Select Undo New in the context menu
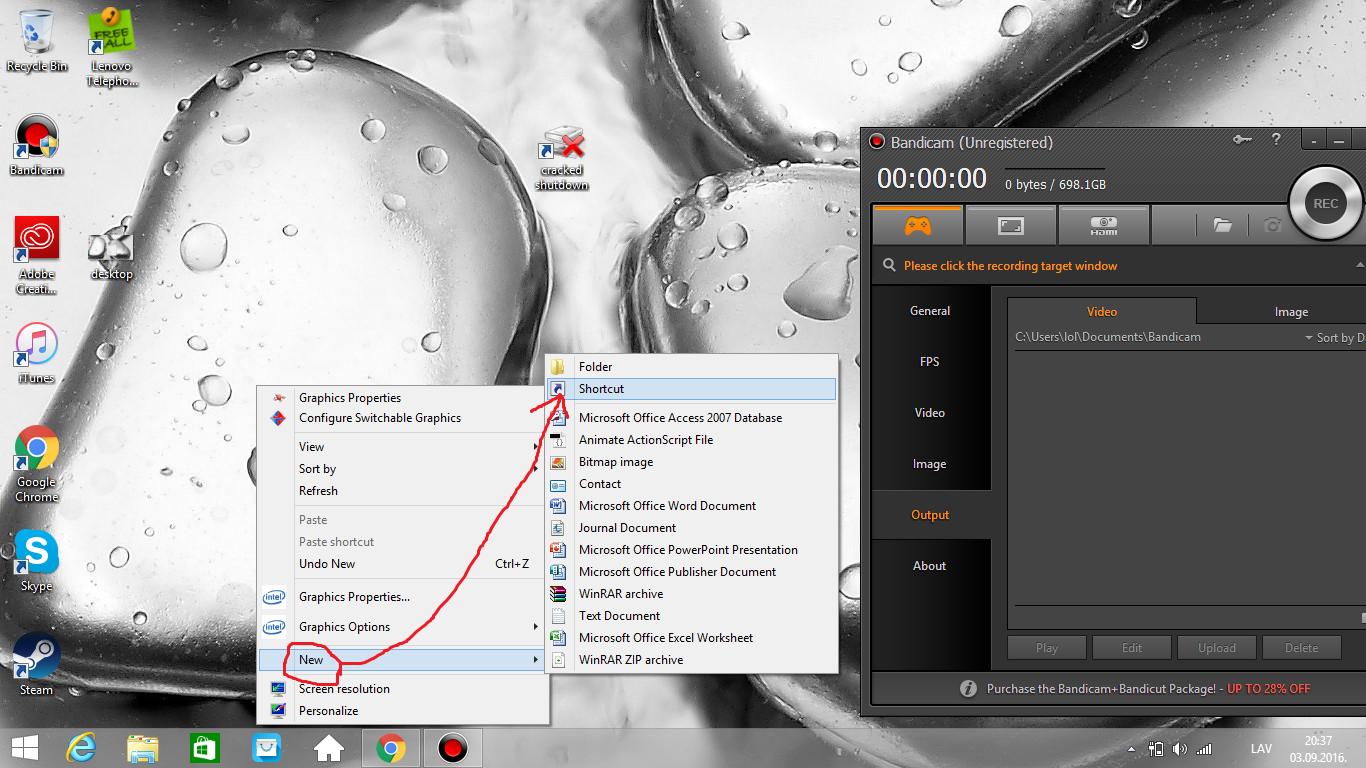Viewport: 1366px width, 768px height. click(x=403, y=564)
